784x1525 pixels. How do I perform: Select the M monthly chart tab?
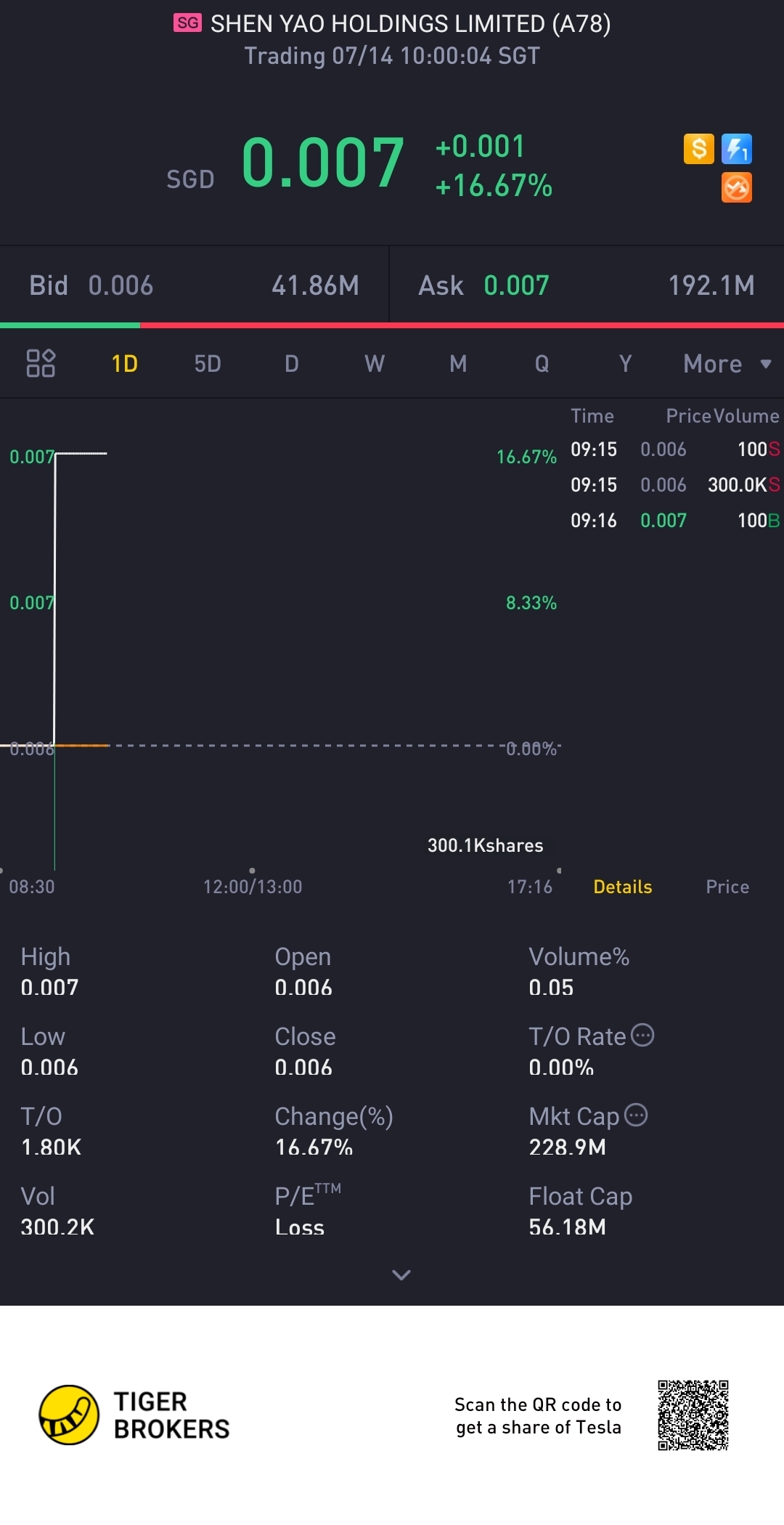pyautogui.click(x=458, y=363)
